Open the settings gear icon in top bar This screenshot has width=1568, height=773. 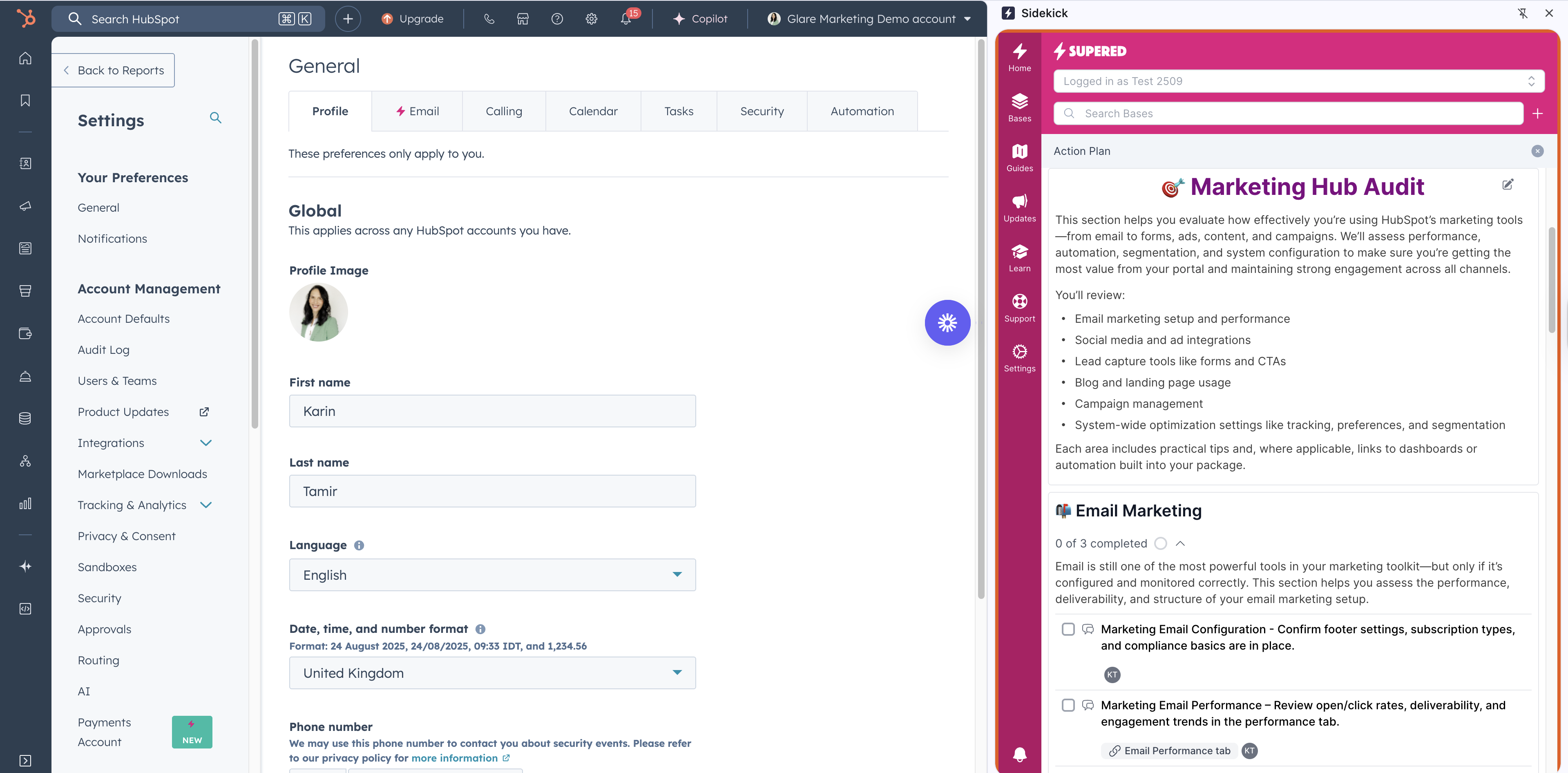point(591,19)
